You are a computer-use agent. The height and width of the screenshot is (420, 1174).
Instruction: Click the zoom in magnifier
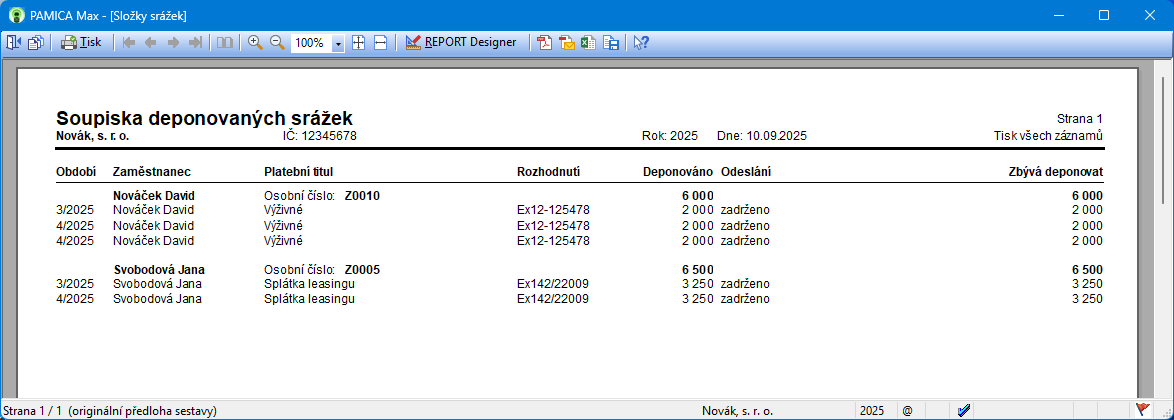[x=255, y=43]
